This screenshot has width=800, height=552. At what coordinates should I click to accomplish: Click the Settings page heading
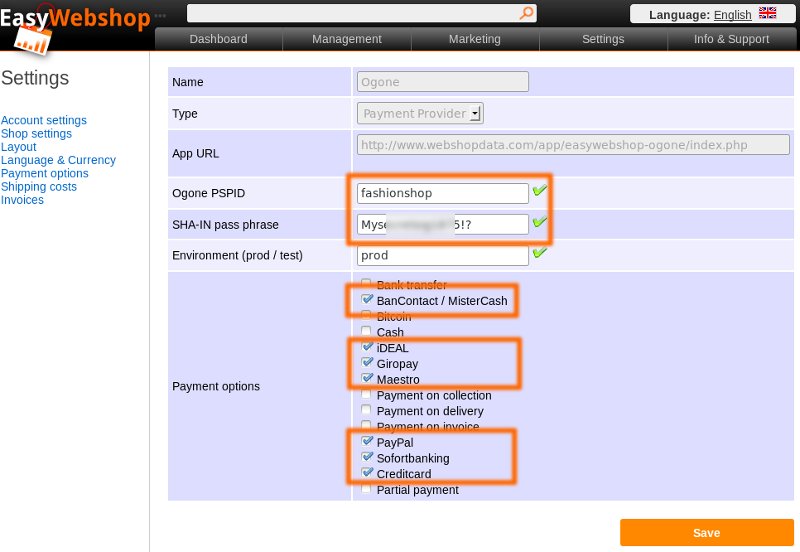coord(35,78)
